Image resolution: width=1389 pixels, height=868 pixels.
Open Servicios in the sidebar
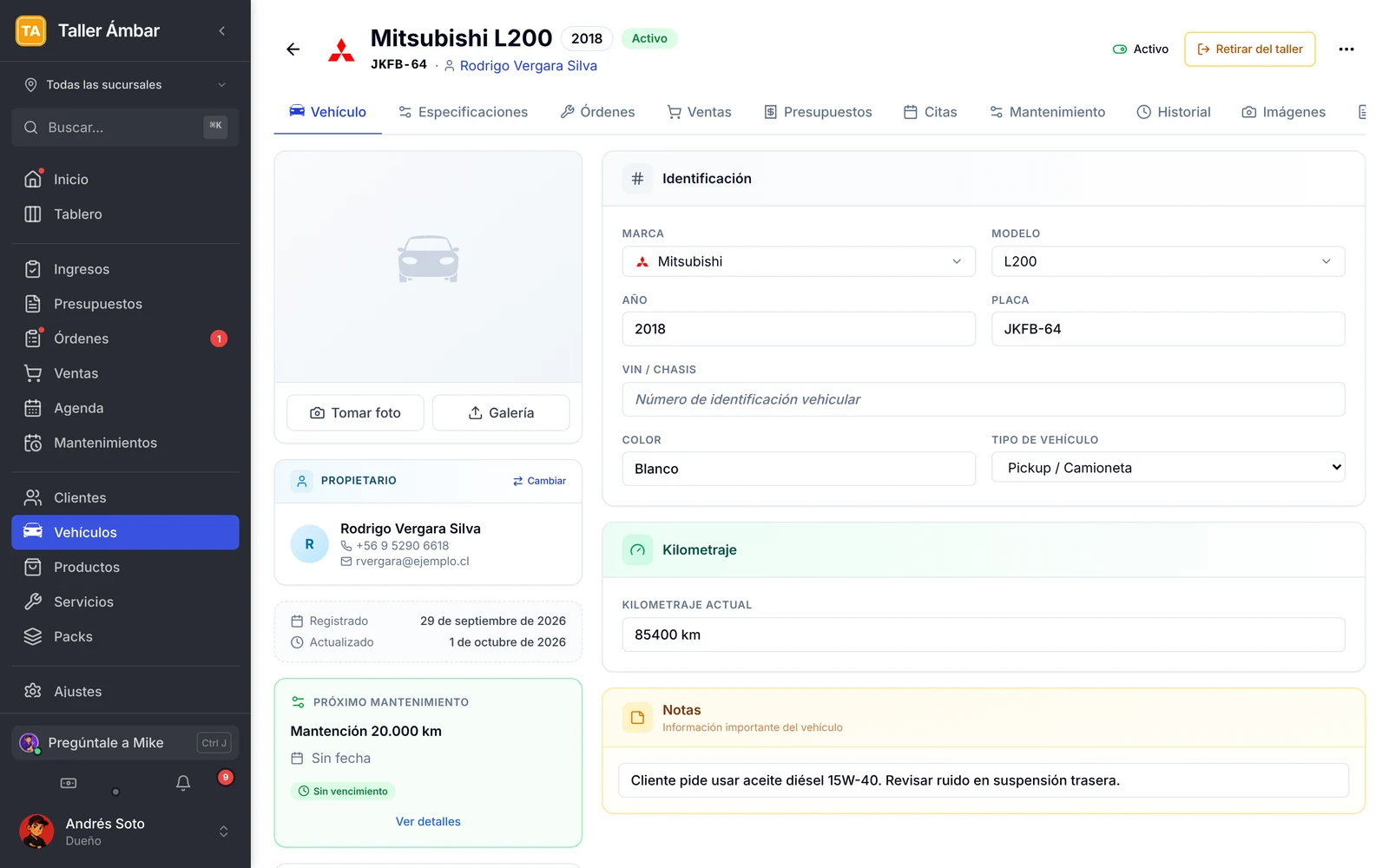tap(125, 602)
